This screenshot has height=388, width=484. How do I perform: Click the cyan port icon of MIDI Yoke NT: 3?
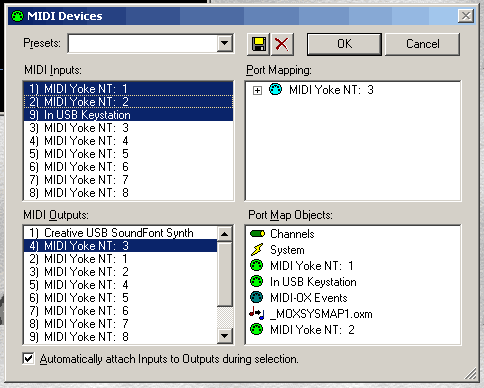coord(275,90)
